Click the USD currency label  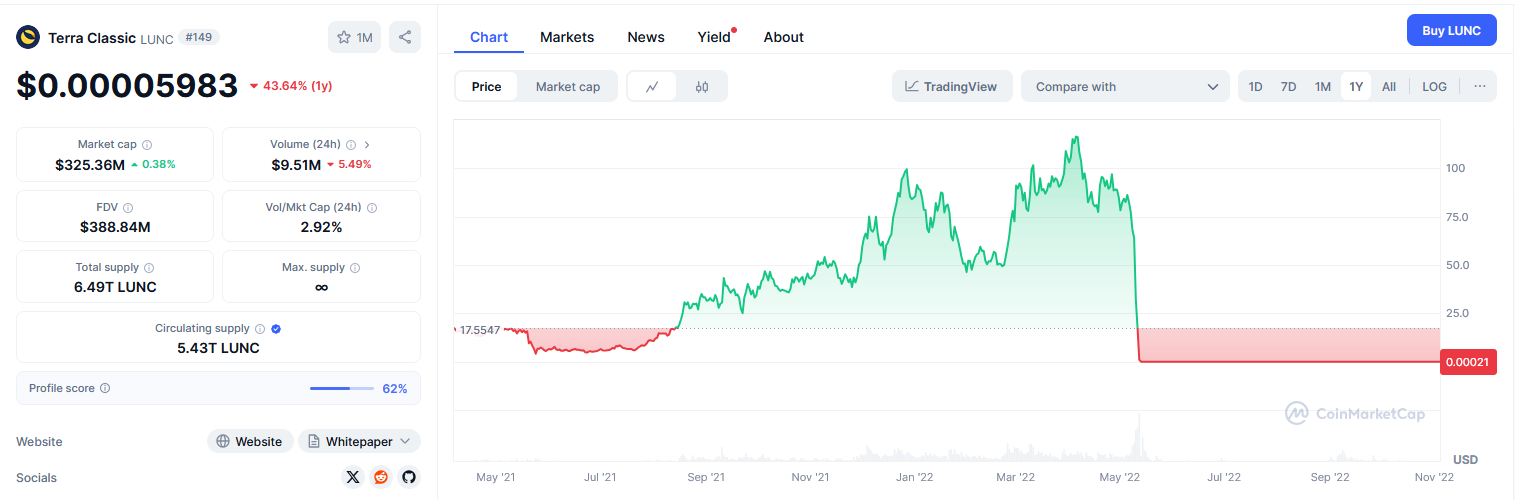coord(1465,460)
